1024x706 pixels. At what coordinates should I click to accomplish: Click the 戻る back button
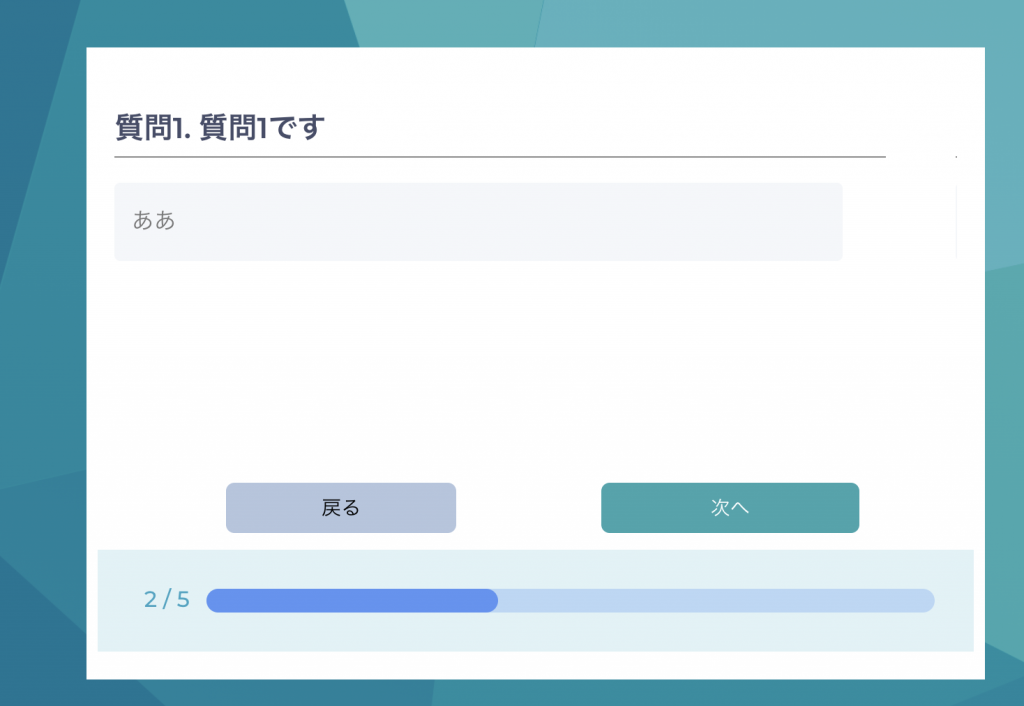coord(340,508)
